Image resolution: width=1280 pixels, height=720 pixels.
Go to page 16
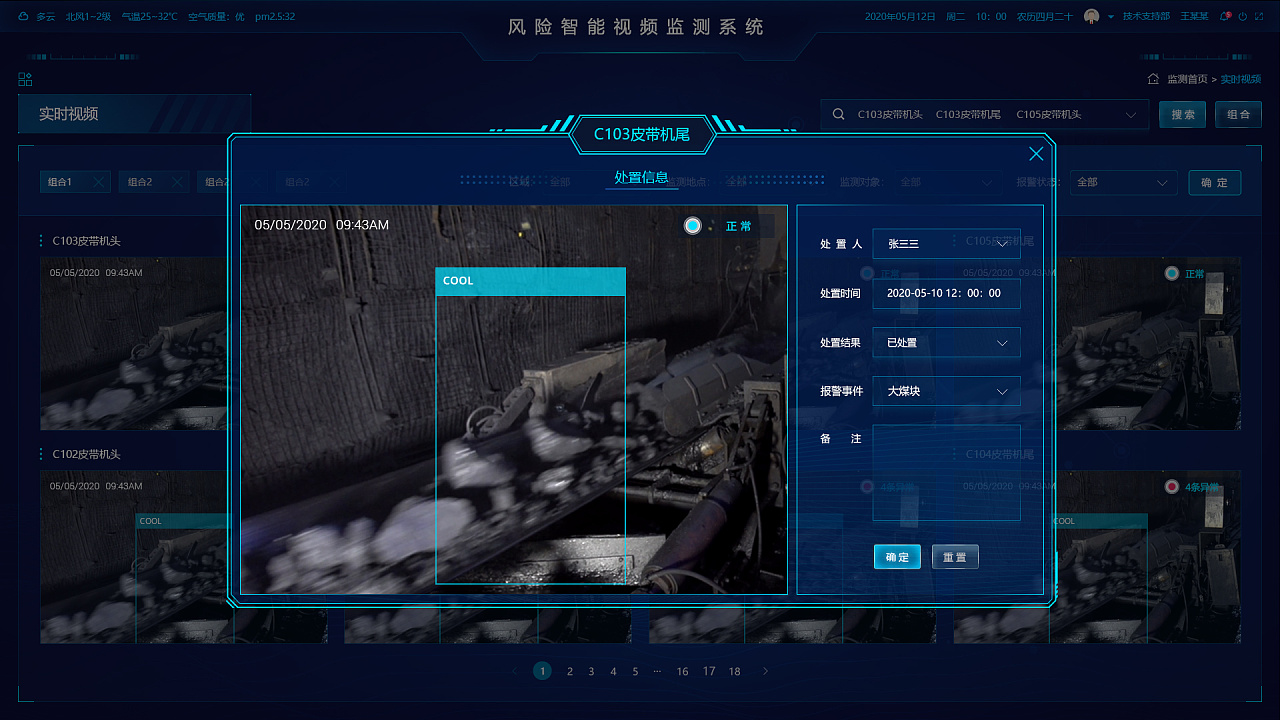(x=682, y=671)
